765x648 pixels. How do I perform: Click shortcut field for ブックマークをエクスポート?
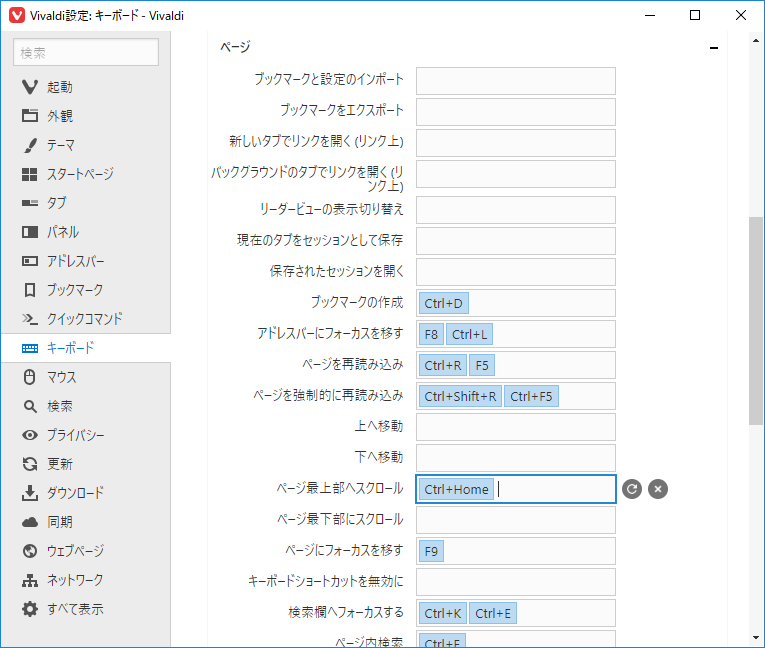[x=516, y=112]
